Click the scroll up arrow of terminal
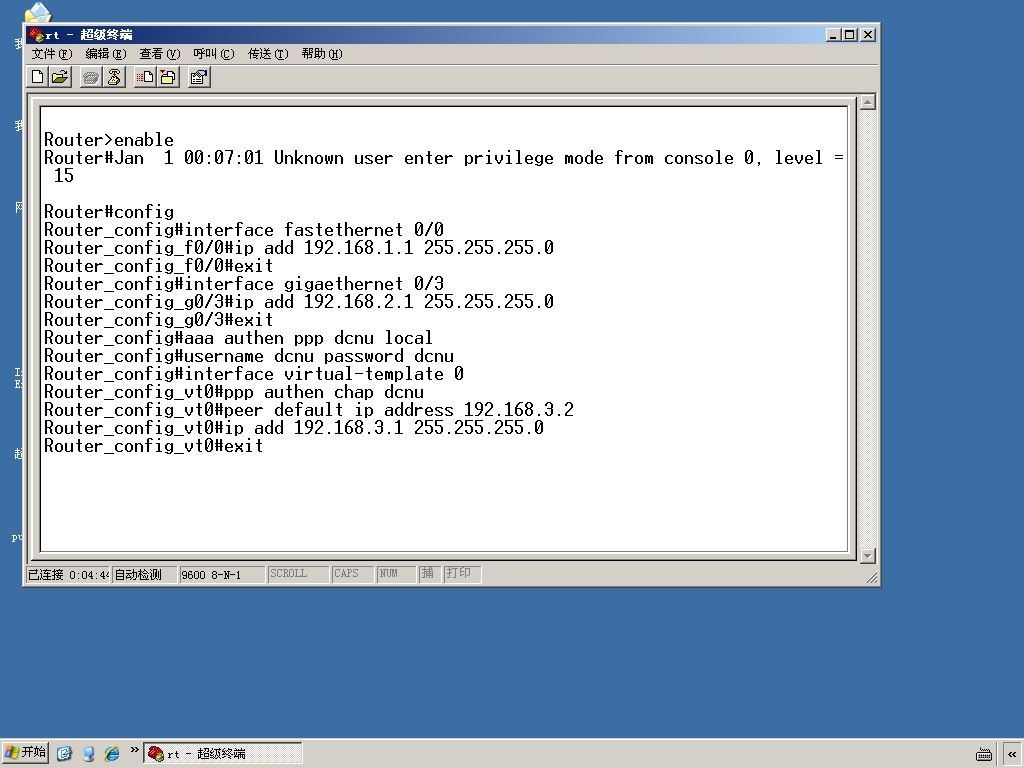Image resolution: width=1024 pixels, height=768 pixels. tap(867, 102)
